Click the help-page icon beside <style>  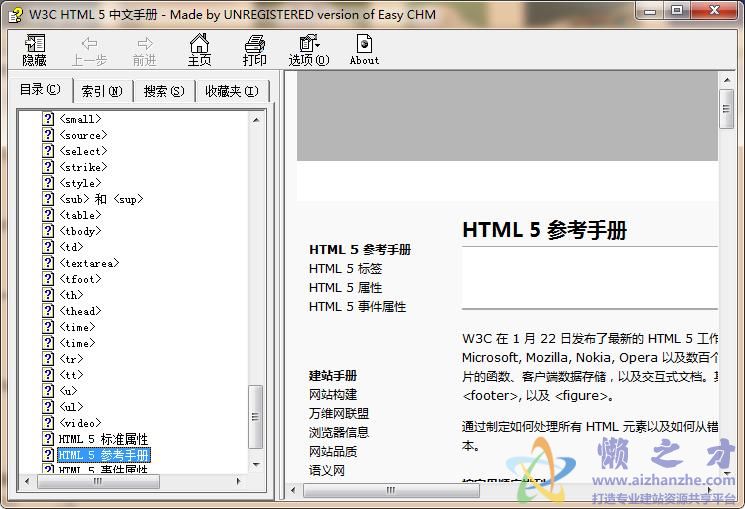[x=48, y=183]
